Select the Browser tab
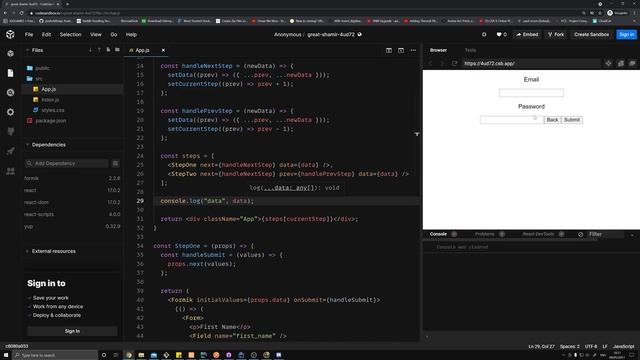640x360 pixels. click(x=438, y=50)
